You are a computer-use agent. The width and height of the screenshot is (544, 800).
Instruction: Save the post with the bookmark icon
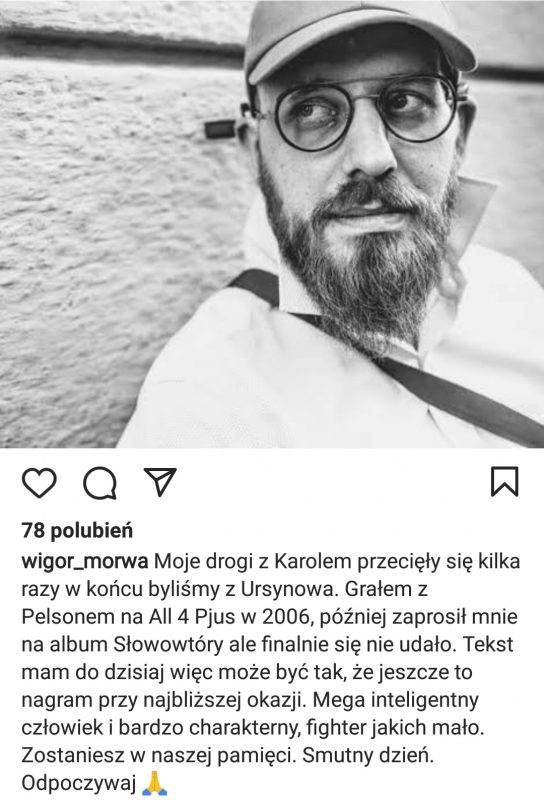504,481
